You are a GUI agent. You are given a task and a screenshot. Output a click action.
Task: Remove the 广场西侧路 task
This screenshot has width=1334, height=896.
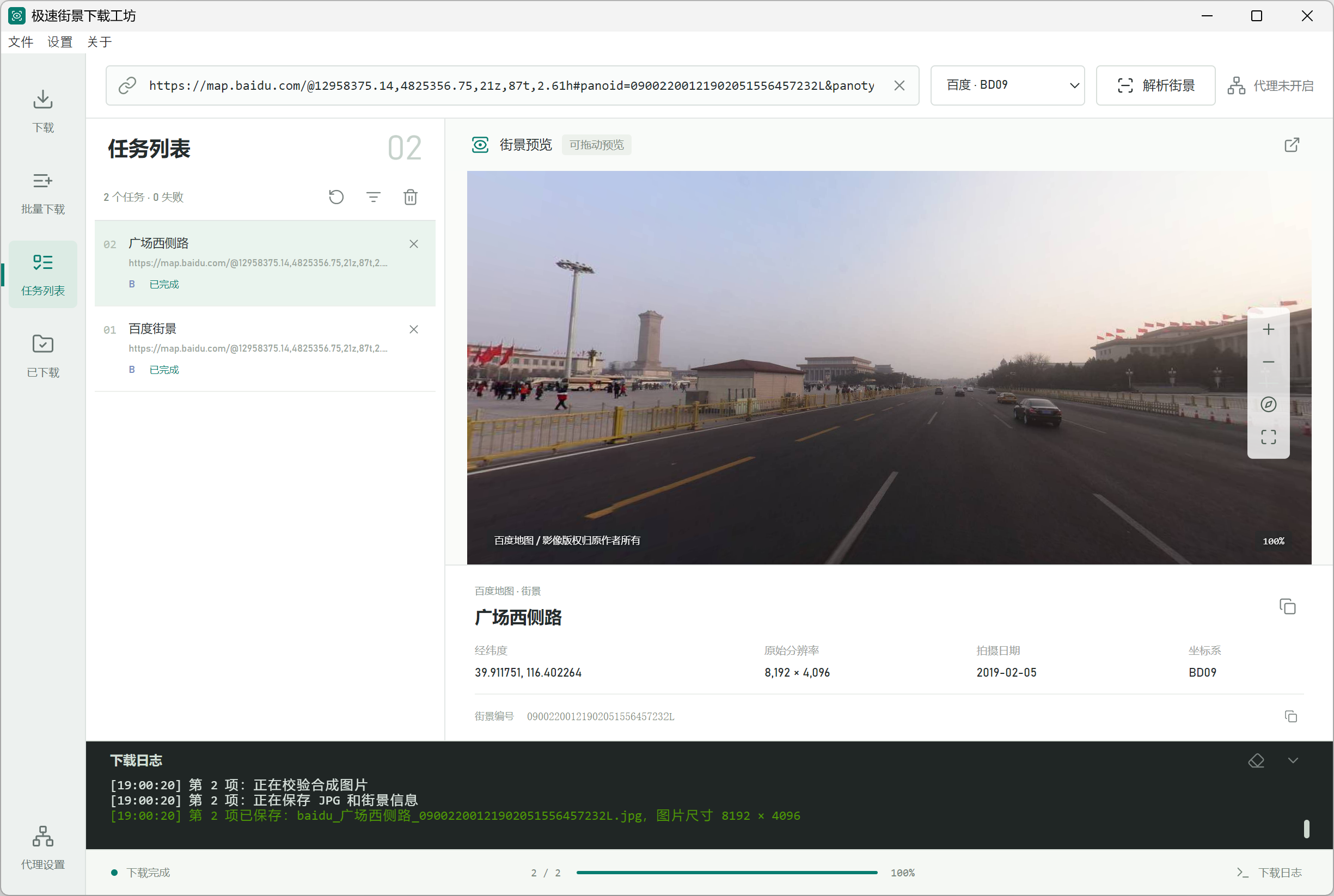[x=414, y=244]
